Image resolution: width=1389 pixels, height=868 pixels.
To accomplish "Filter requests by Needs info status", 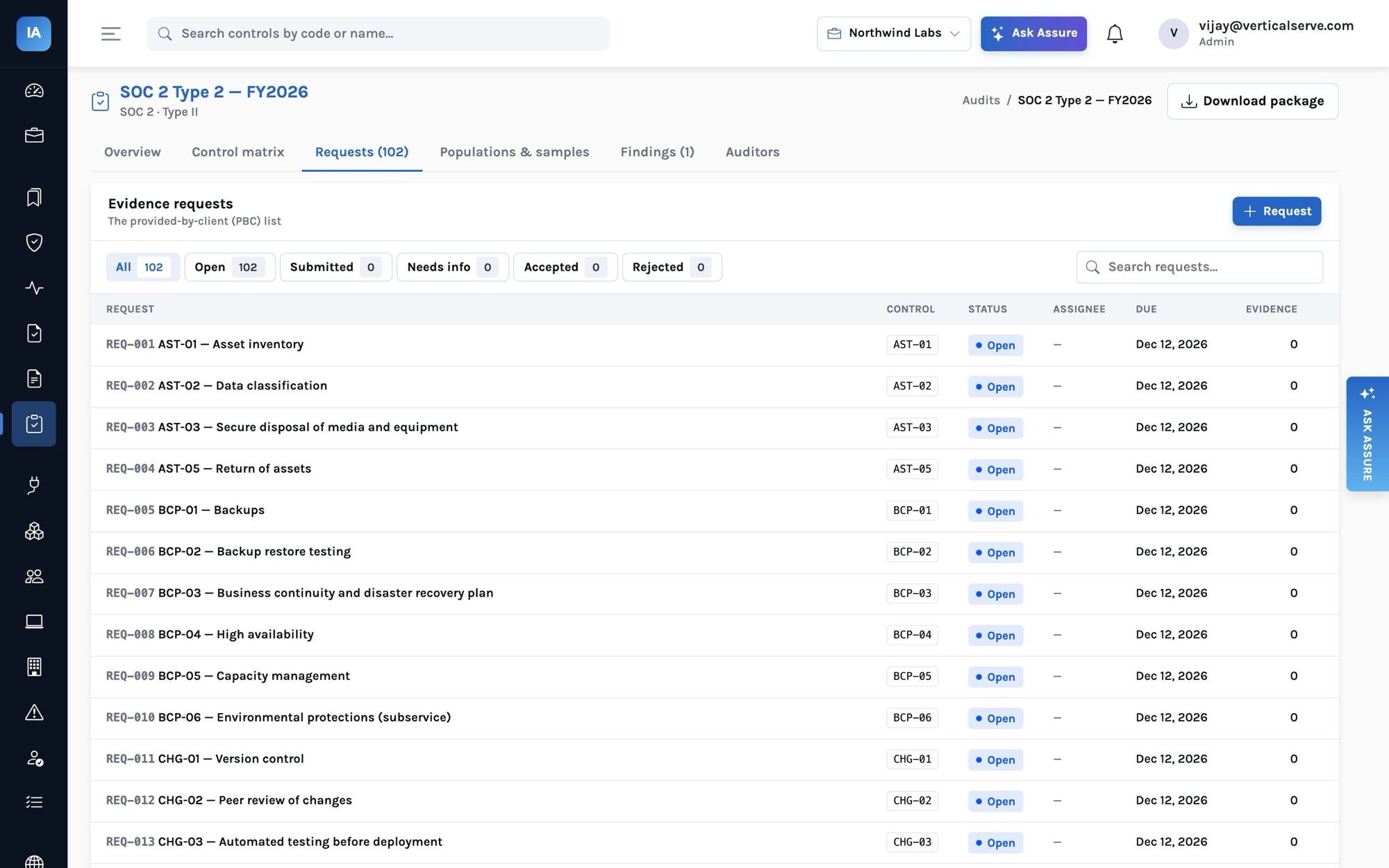I will (x=452, y=267).
